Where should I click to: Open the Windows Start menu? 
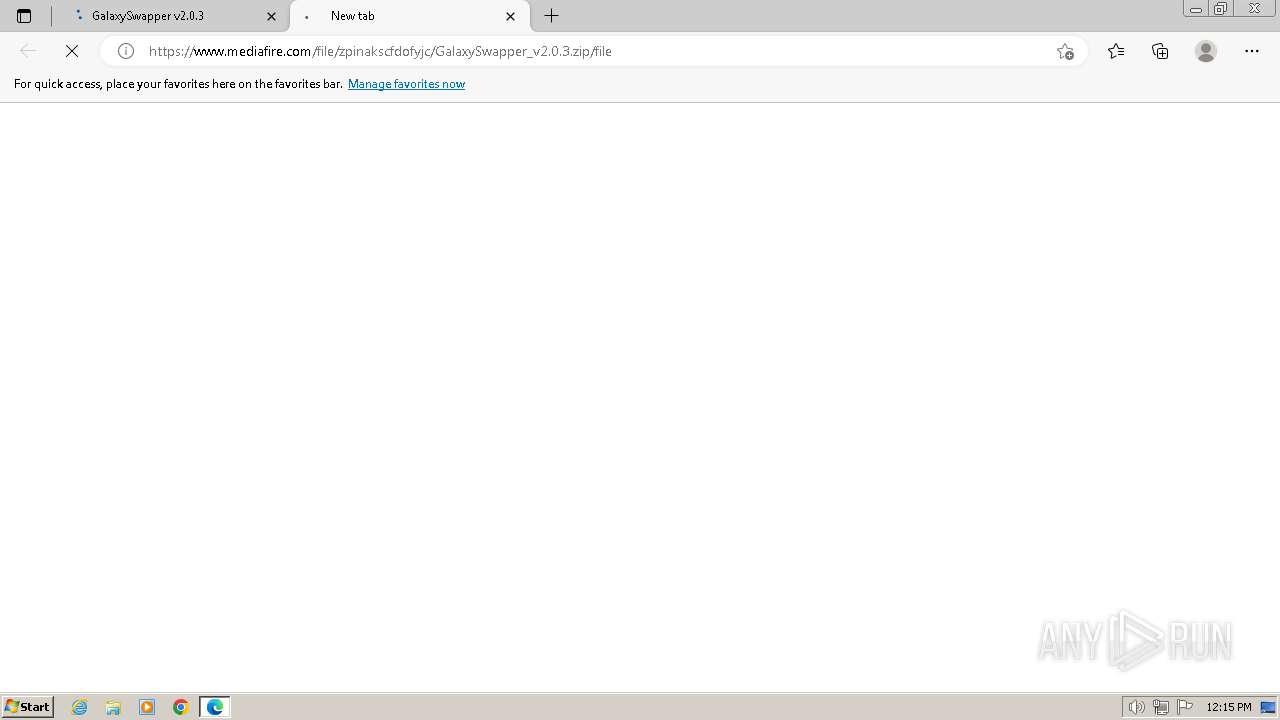coord(27,706)
